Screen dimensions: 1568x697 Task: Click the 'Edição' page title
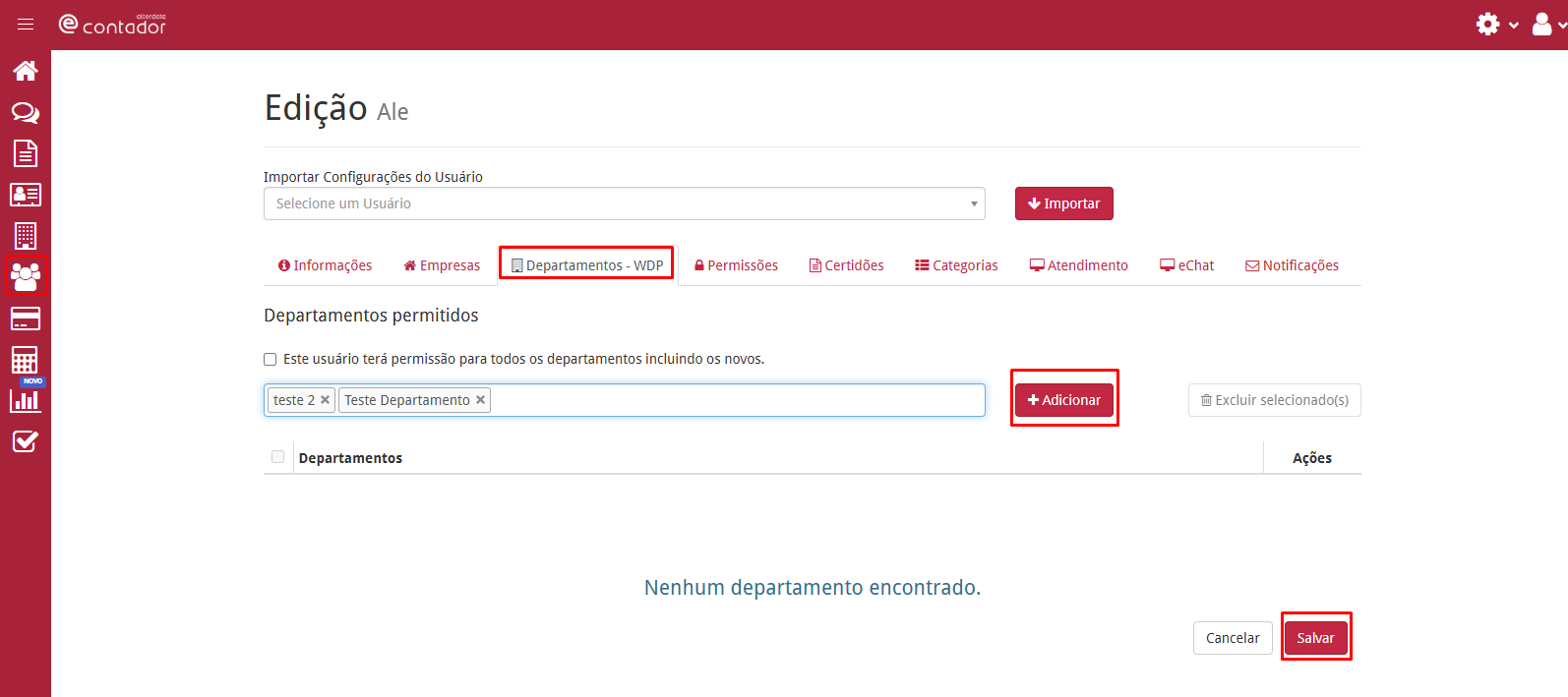tap(316, 107)
